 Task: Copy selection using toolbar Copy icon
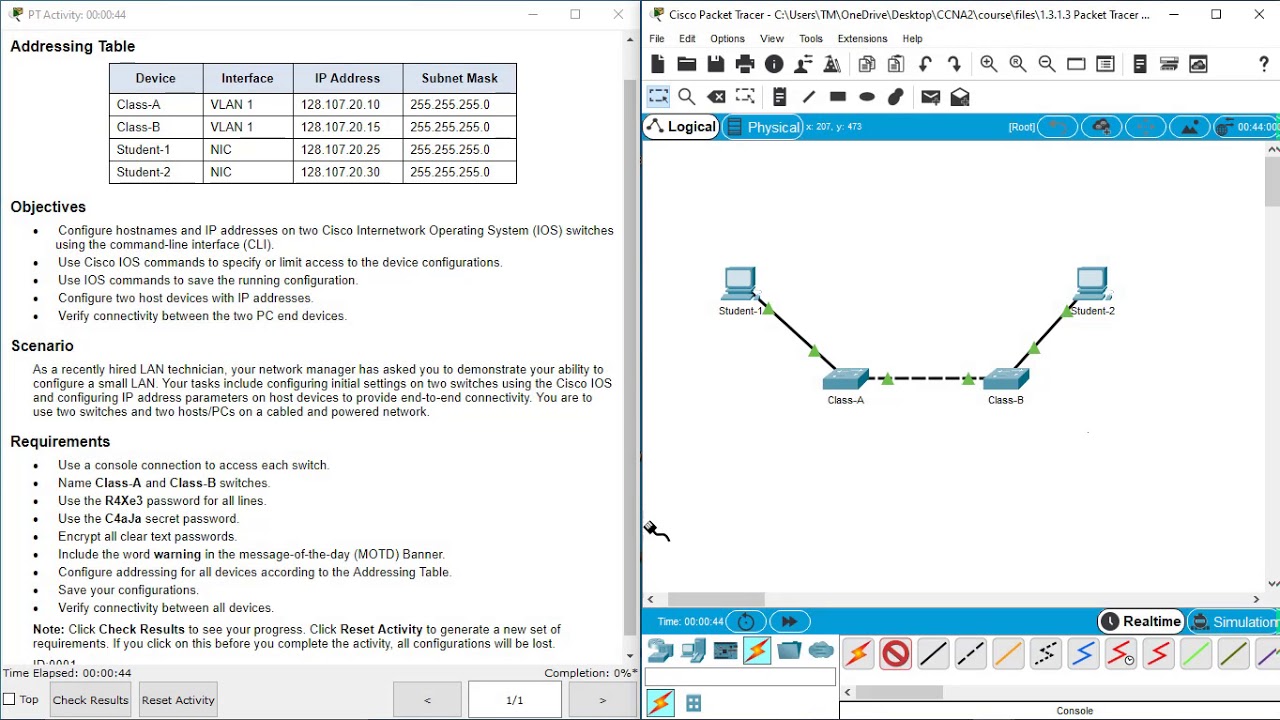tap(867, 64)
